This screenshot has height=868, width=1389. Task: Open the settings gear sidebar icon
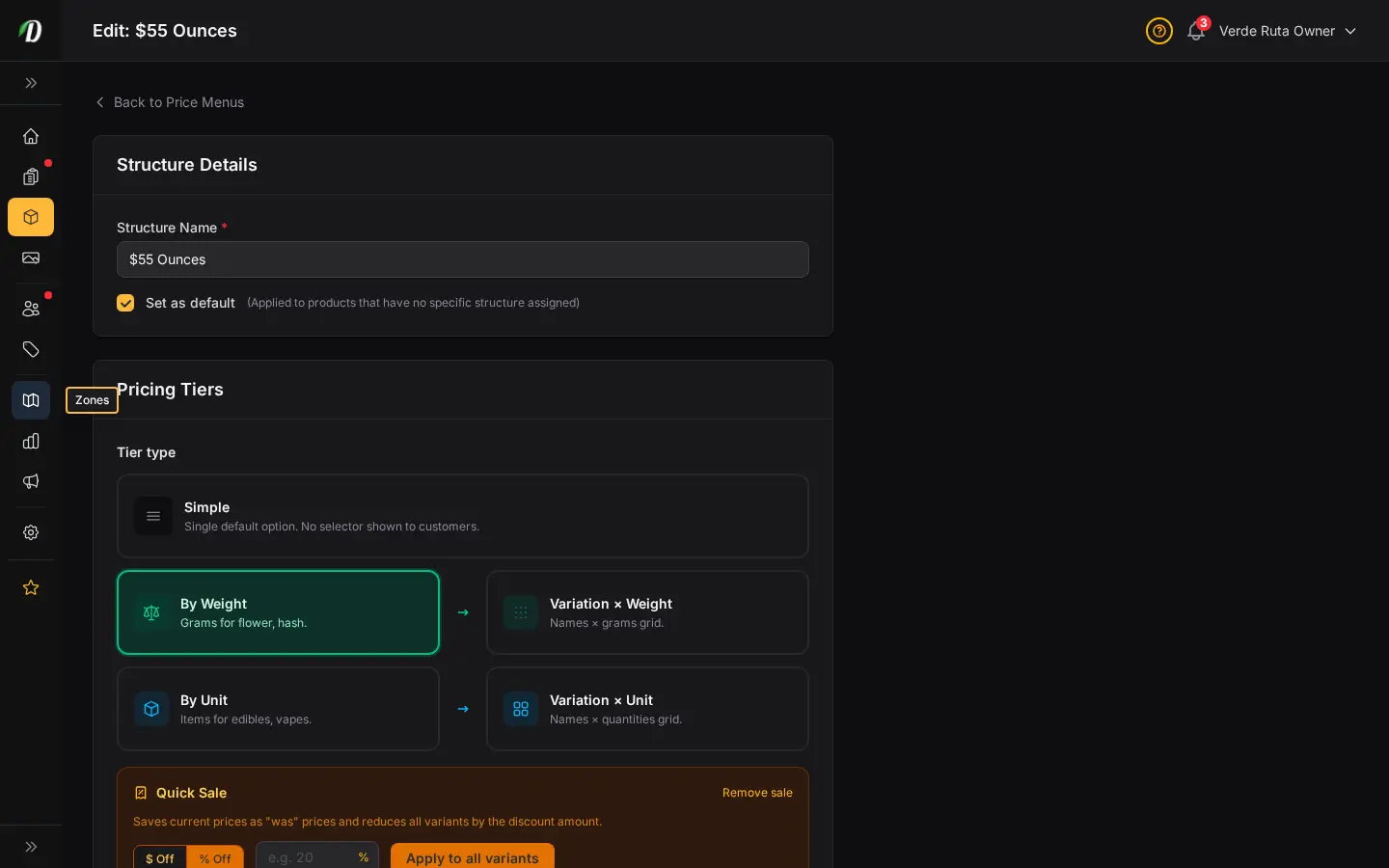[x=31, y=532]
